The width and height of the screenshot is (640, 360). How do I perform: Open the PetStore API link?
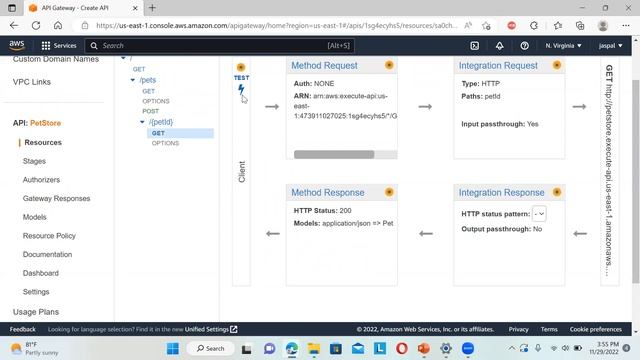point(45,123)
